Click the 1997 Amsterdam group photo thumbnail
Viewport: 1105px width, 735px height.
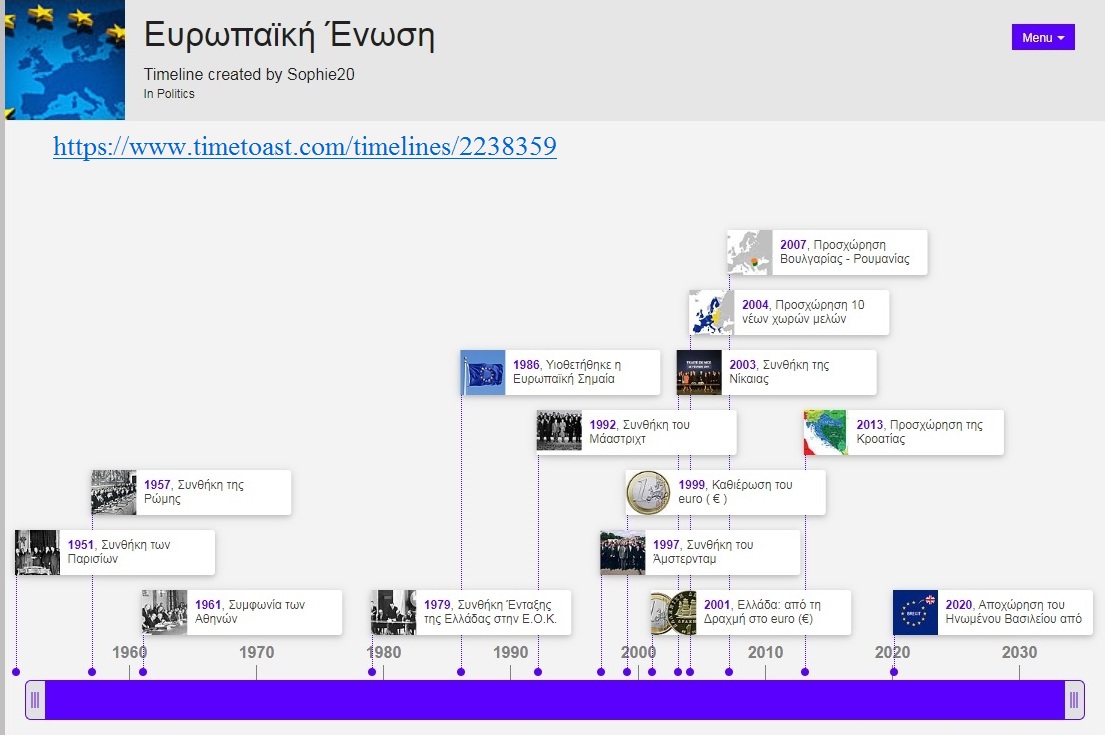tap(622, 552)
